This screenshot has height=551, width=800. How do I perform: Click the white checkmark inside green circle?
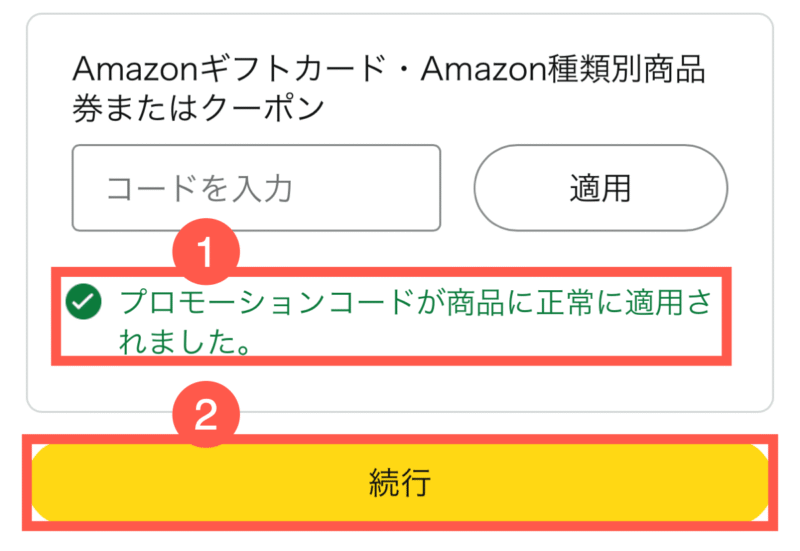tap(84, 302)
